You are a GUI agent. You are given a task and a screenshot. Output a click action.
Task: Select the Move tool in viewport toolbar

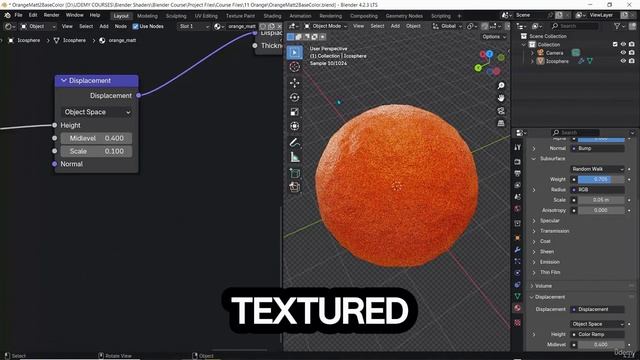(294, 83)
